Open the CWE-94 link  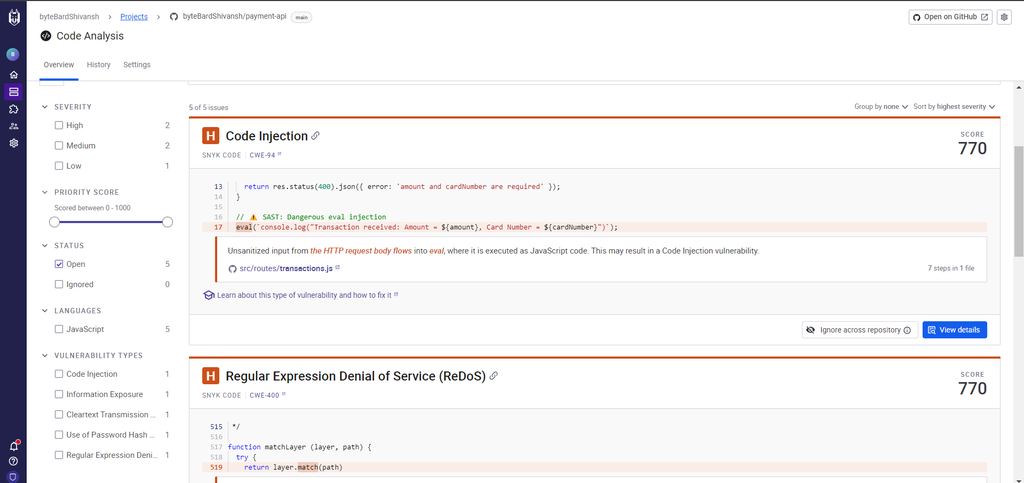click(265, 155)
